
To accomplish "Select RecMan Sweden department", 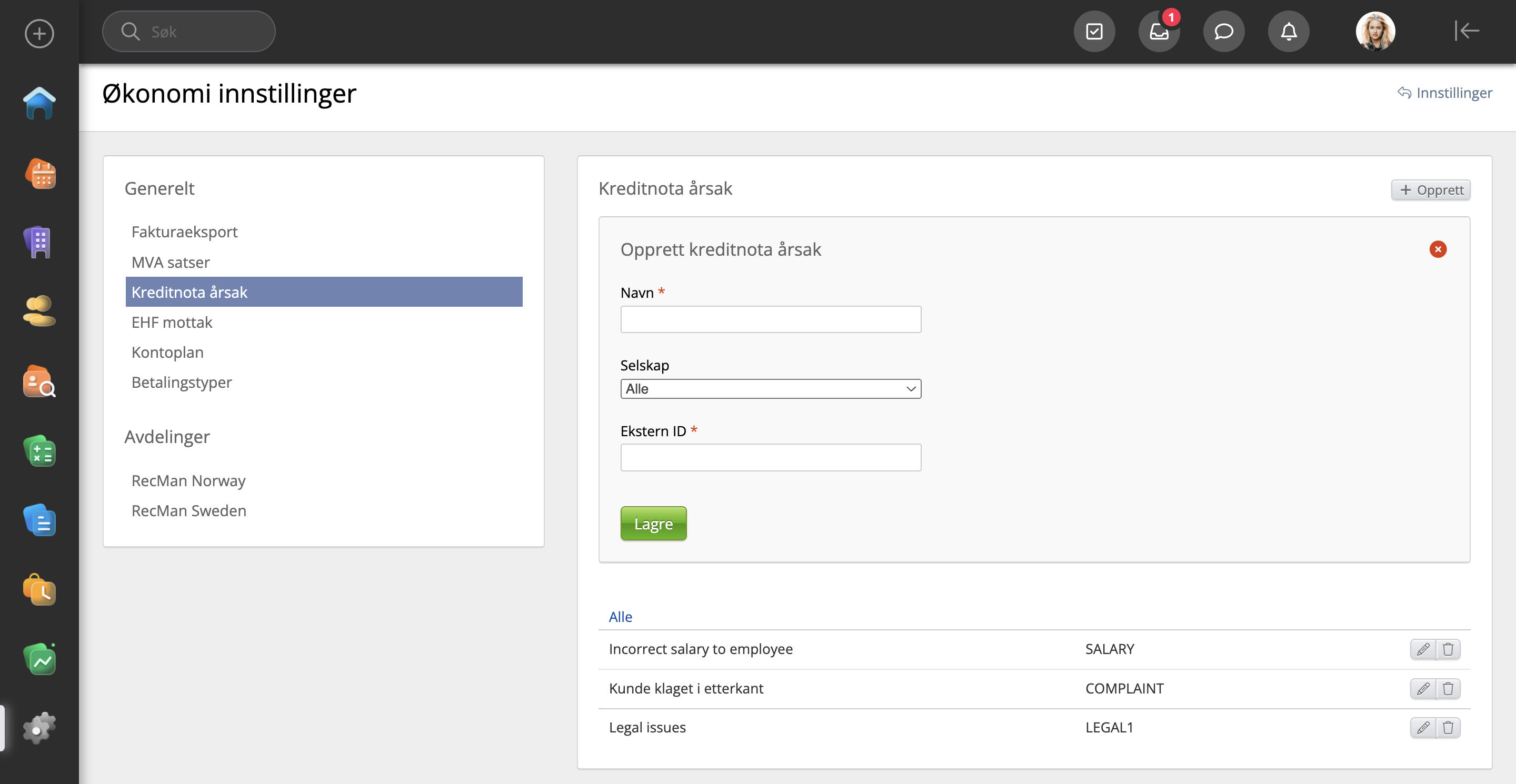I will pyautogui.click(x=189, y=510).
